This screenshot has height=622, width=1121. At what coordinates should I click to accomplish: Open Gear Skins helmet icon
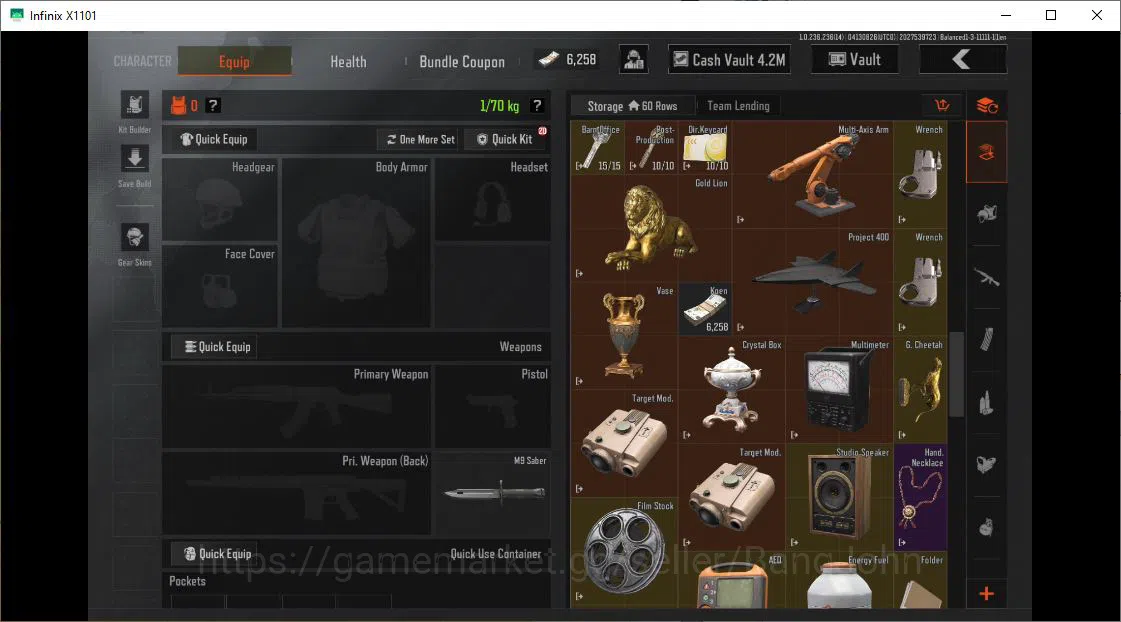[134, 237]
